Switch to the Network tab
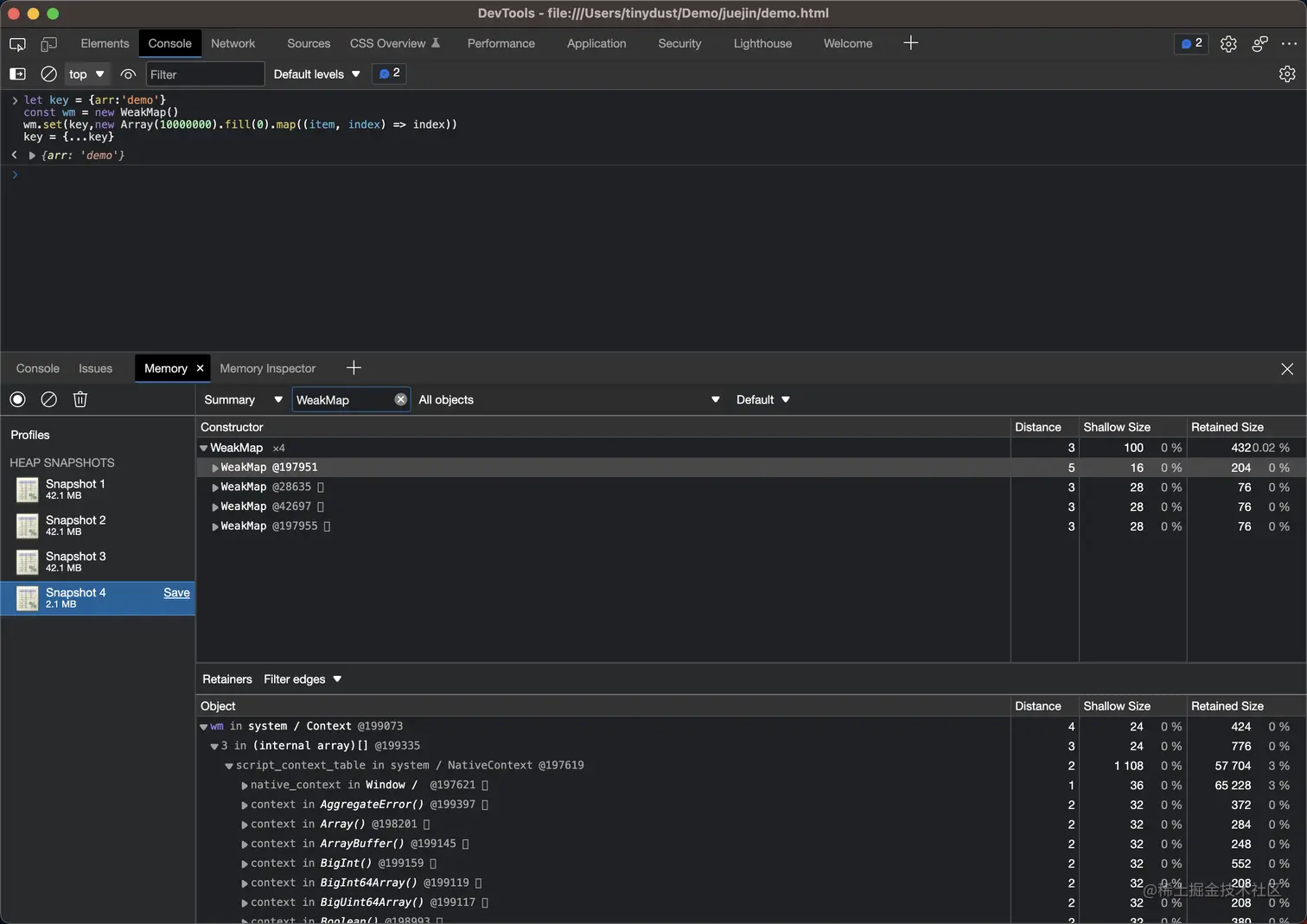Image resolution: width=1307 pixels, height=924 pixels. point(233,43)
